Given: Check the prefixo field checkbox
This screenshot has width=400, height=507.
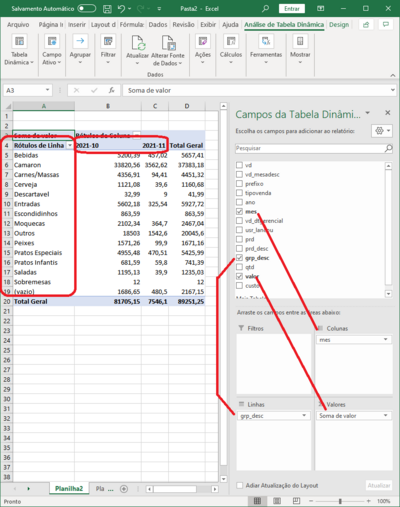Looking at the screenshot, I should 239,184.
